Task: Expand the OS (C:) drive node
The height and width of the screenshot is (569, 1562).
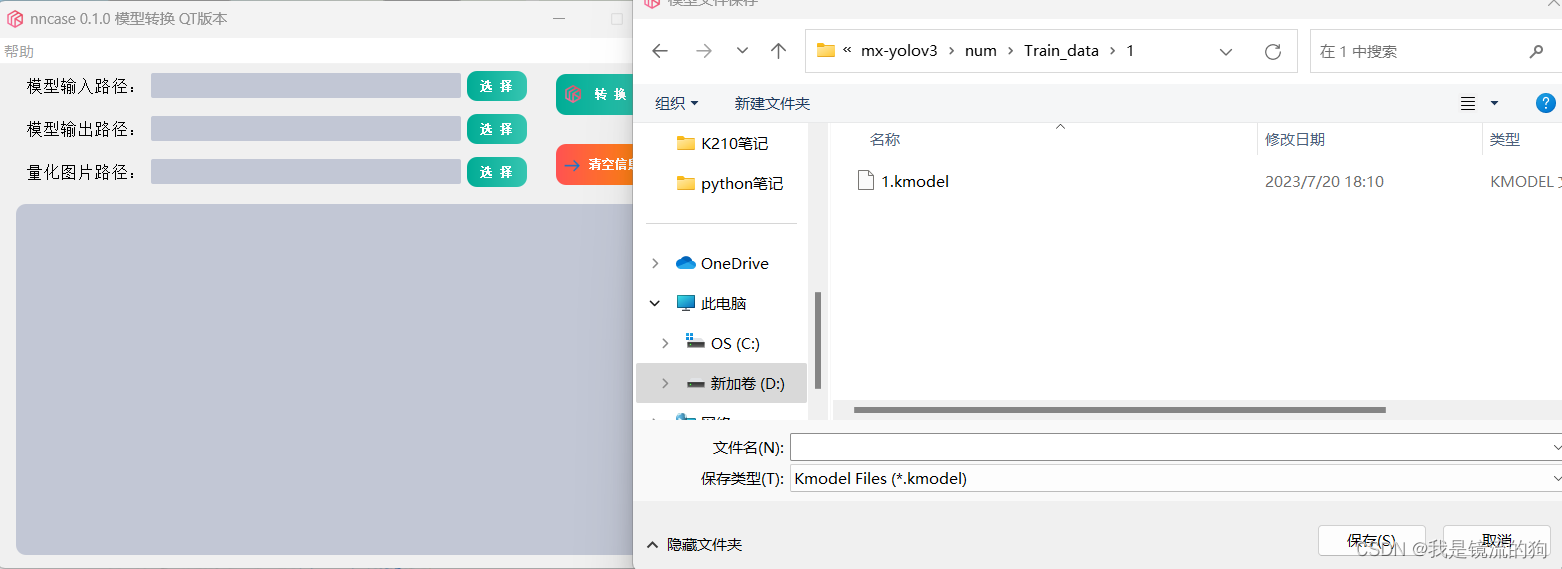Action: pyautogui.click(x=665, y=343)
